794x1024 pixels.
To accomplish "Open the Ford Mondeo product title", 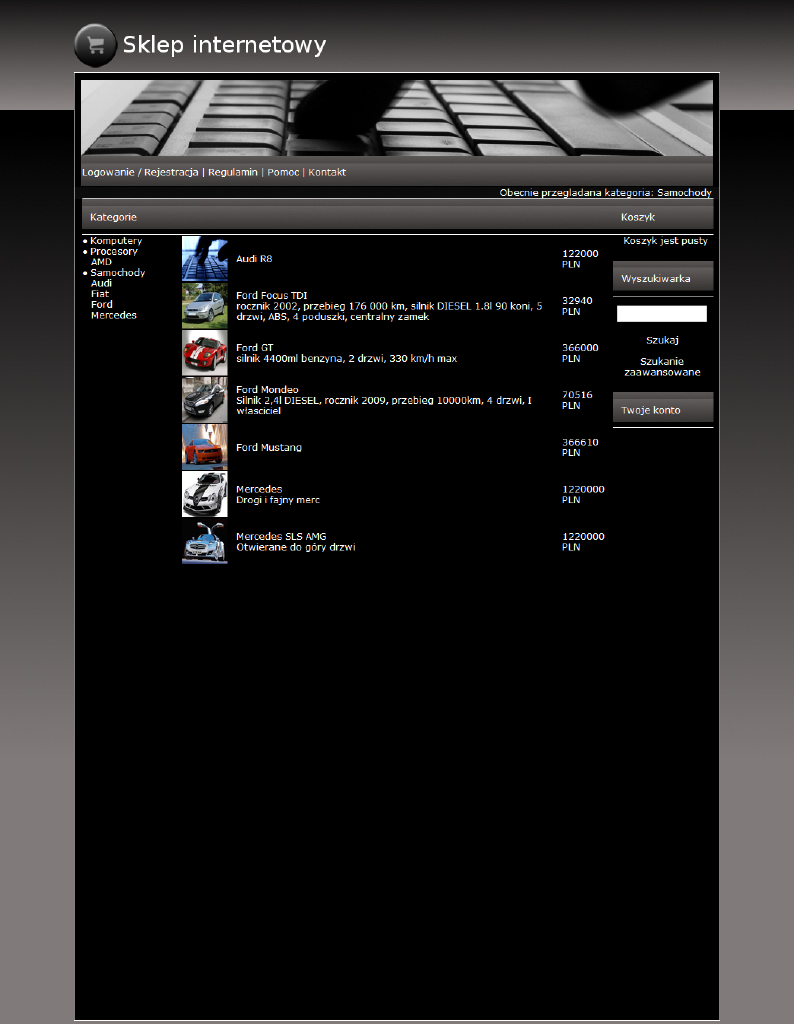I will [267, 389].
